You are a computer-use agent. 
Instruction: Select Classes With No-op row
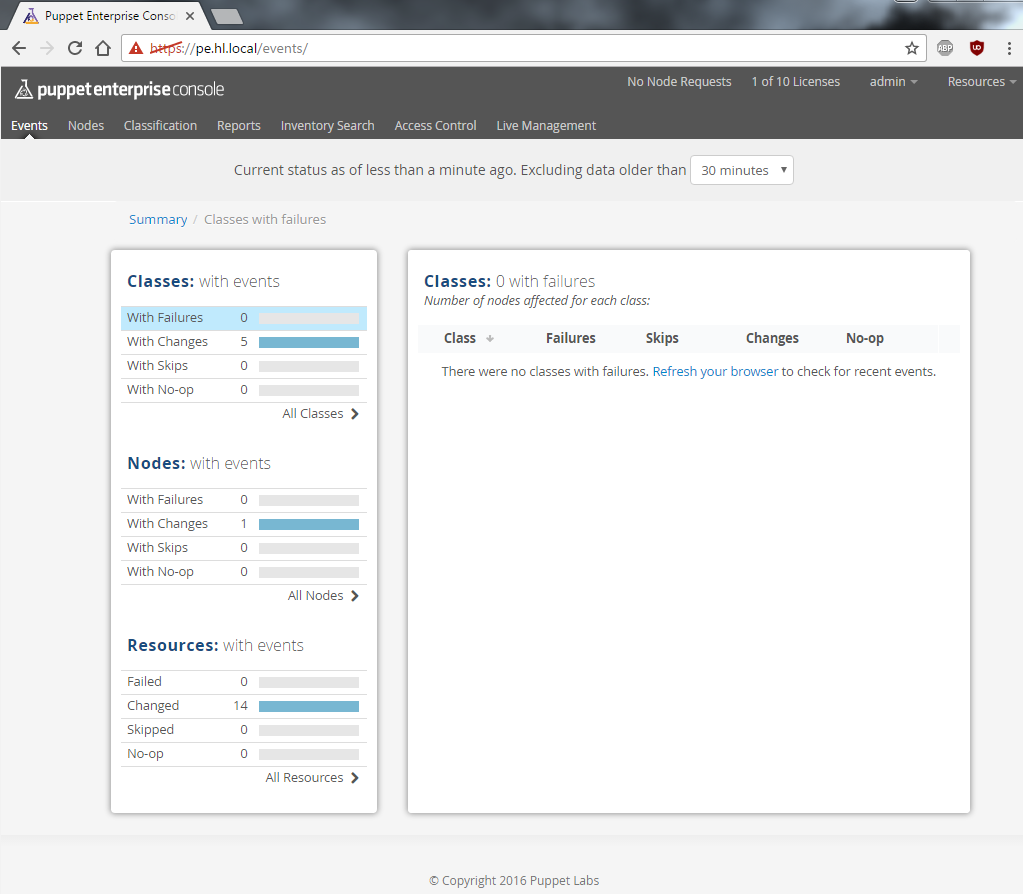point(244,390)
